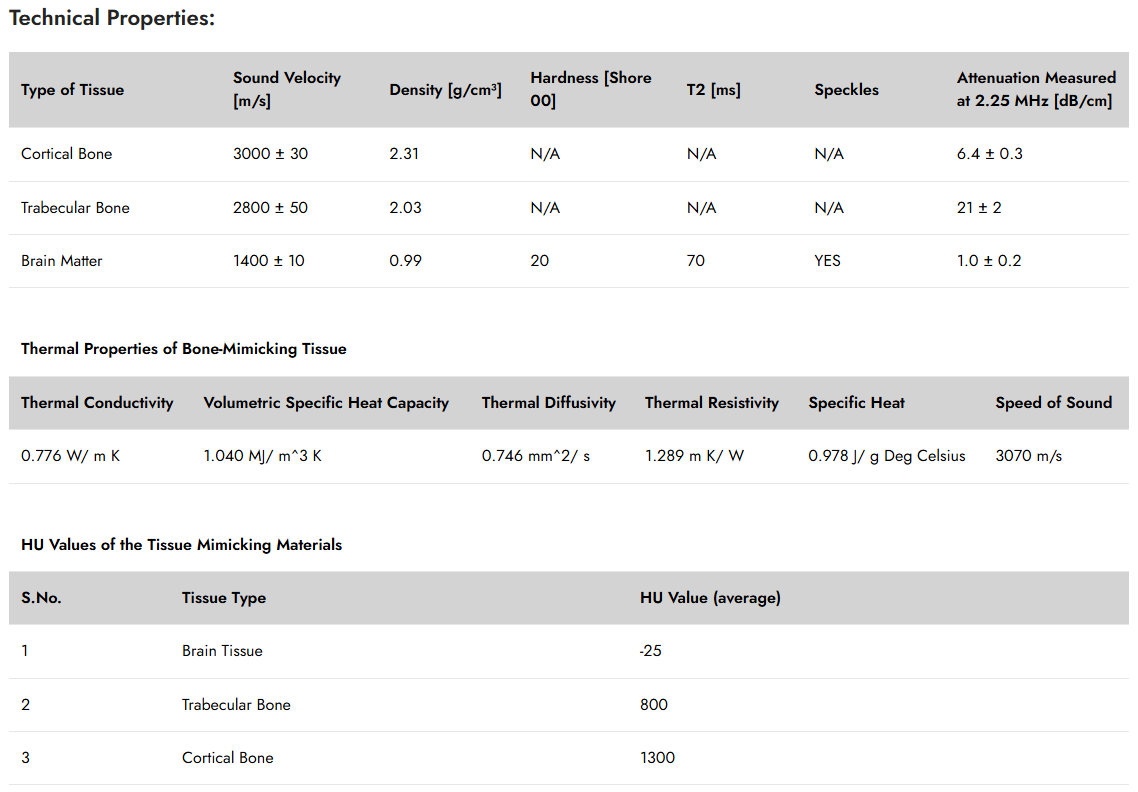Click the Sound Velocity column header
The image size is (1138, 792).
click(287, 89)
